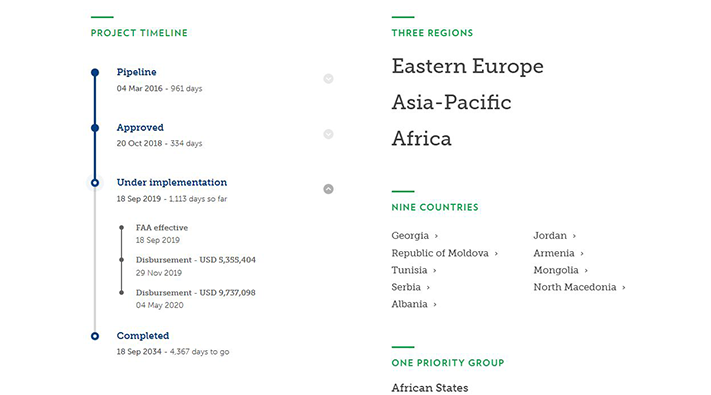Image resolution: width=711 pixels, height=395 pixels.
Task: Select the Completed timeline marker circle
Action: 95,336
